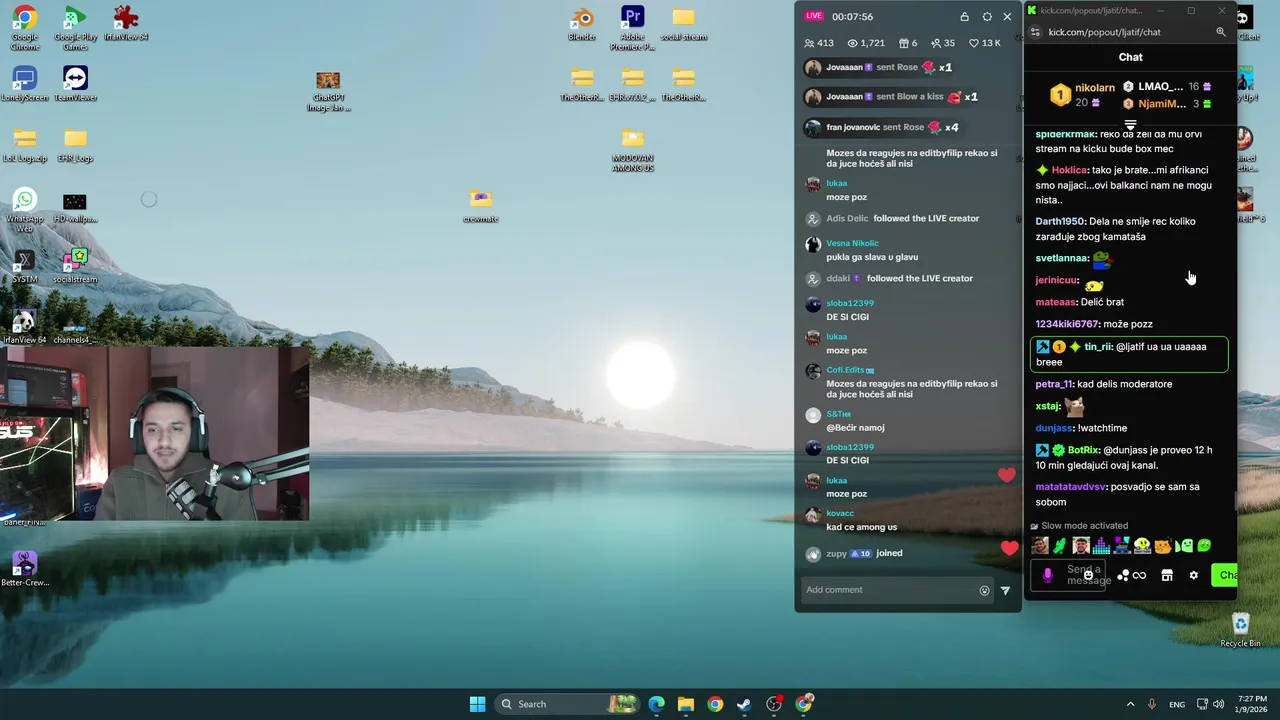This screenshot has width=1280, height=720.
Task: Open Kick chat emote picker smiley
Action: 1089,575
